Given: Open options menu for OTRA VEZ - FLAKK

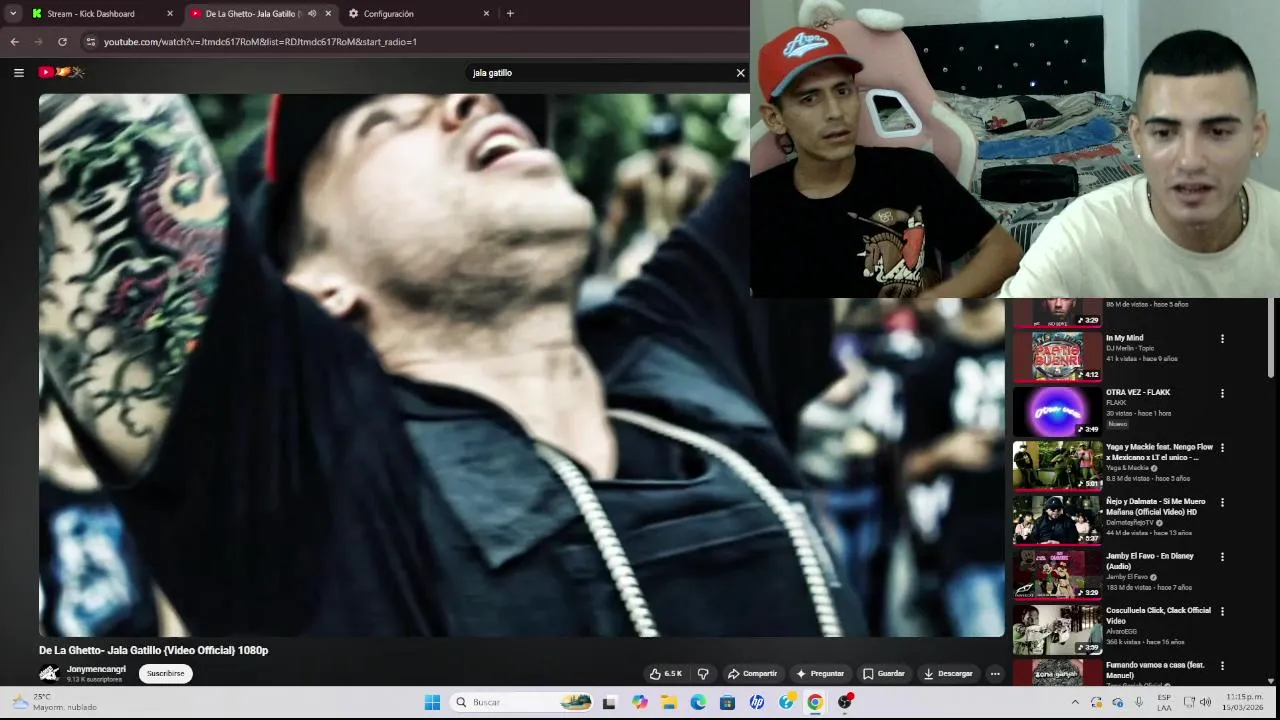Looking at the screenshot, I should [x=1222, y=394].
